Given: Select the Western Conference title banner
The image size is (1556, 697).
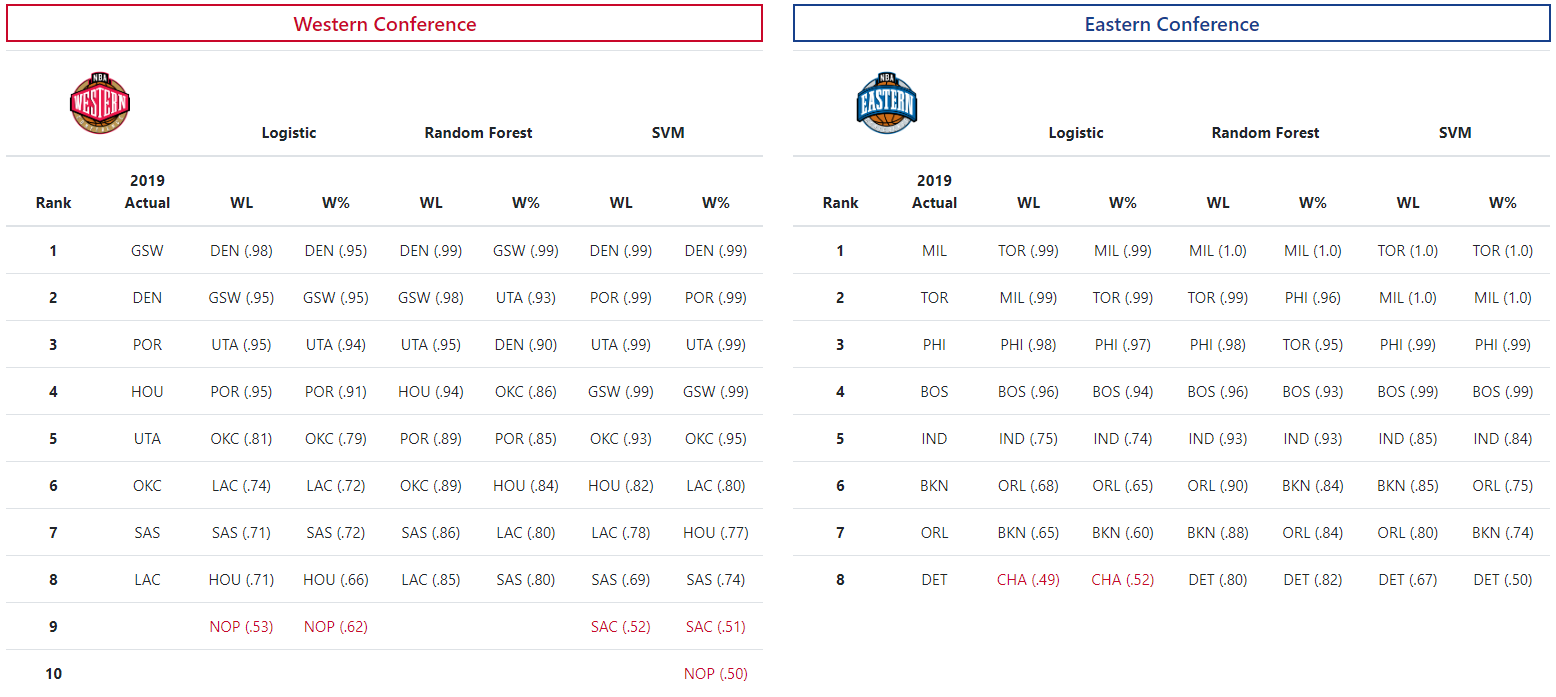Looking at the screenshot, I should (384, 24).
